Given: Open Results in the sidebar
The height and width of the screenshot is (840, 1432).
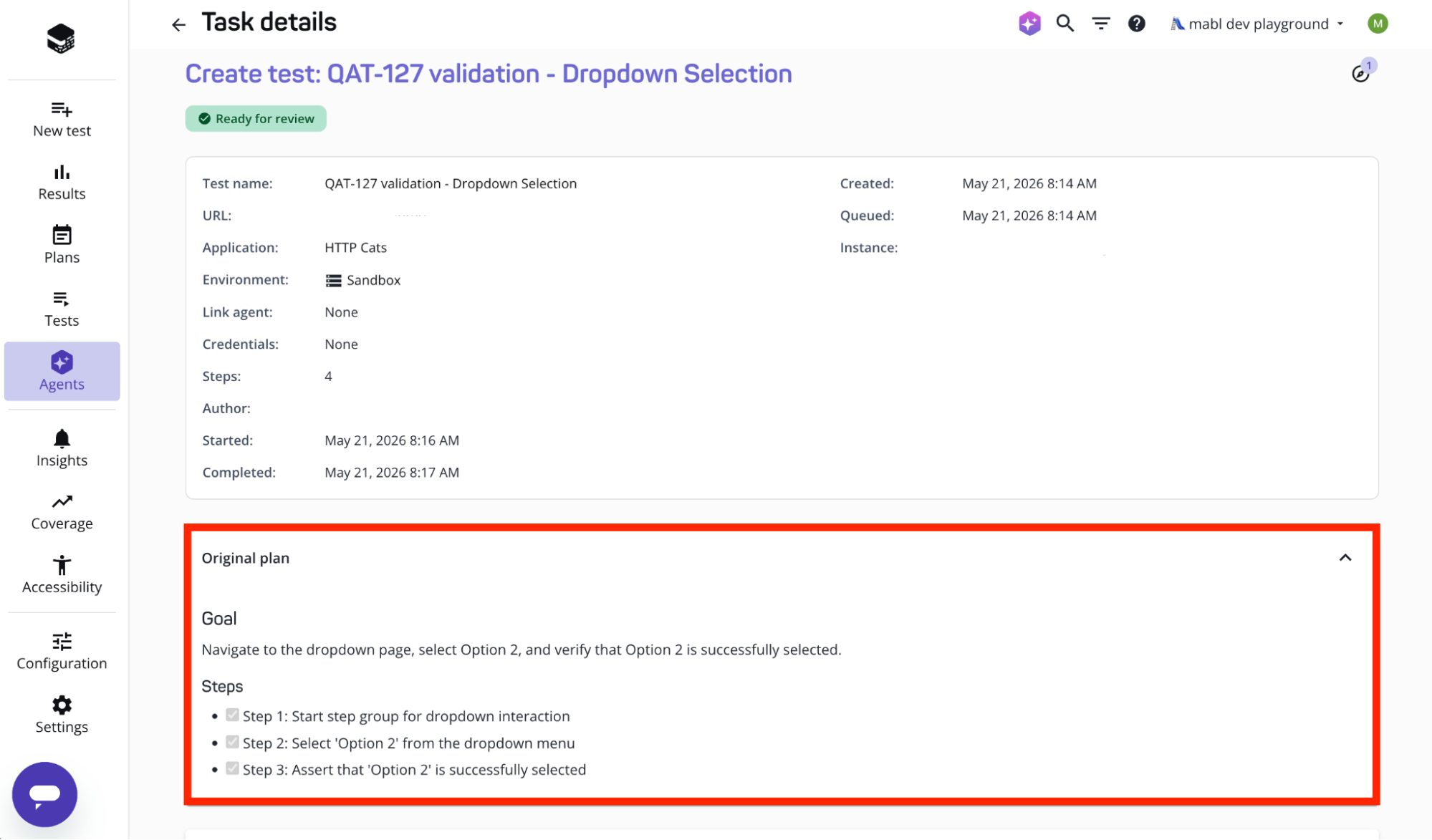Looking at the screenshot, I should (62, 182).
